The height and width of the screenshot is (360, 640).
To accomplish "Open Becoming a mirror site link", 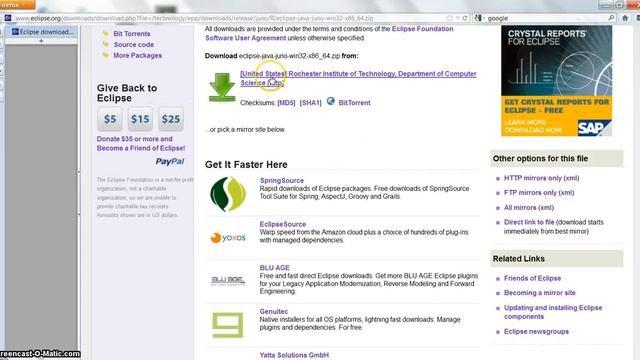I will [x=540, y=293].
